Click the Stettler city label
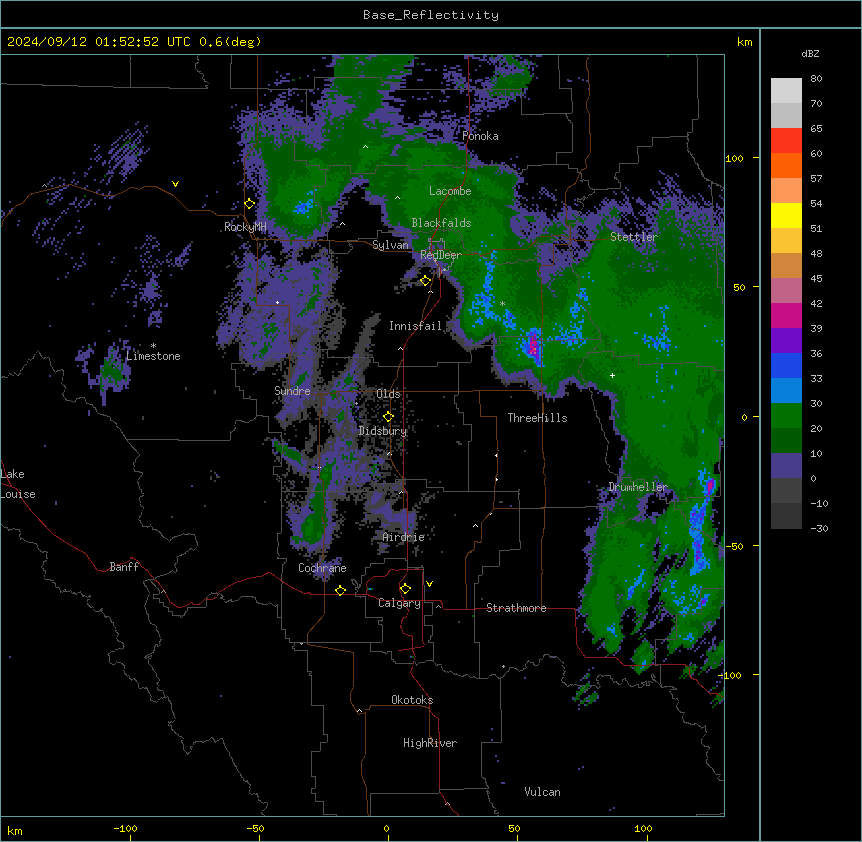 point(634,236)
